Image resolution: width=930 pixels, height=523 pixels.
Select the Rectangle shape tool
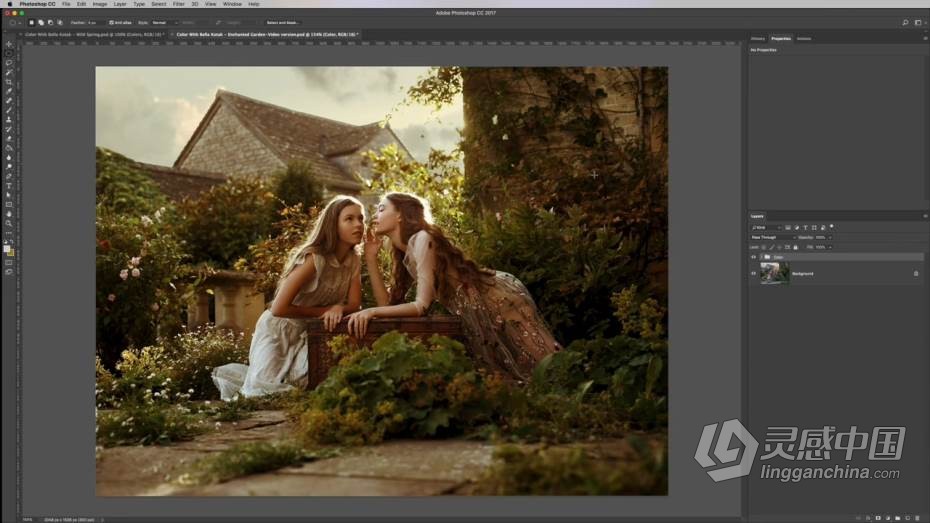tap(9, 205)
